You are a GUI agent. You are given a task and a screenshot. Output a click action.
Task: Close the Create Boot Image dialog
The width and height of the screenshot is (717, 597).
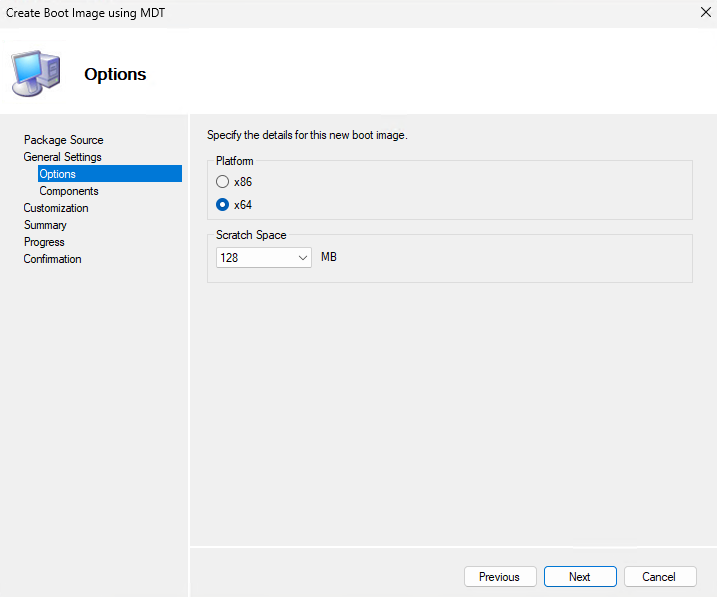coord(703,13)
